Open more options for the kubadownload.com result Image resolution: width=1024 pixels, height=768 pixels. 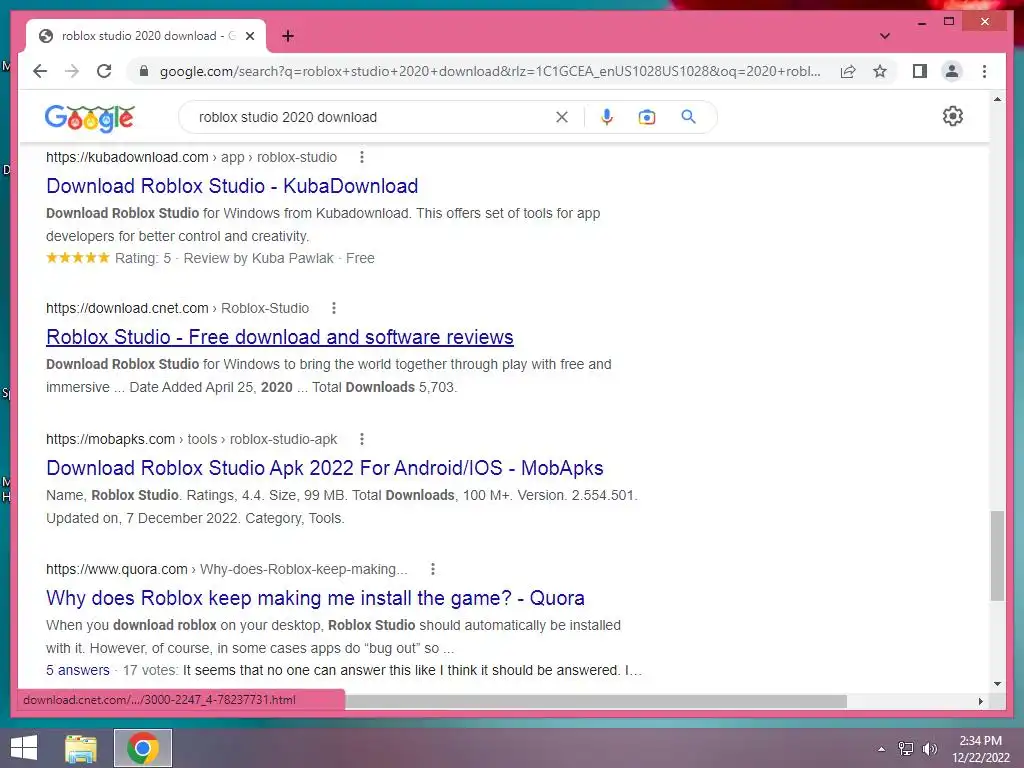pyautogui.click(x=362, y=157)
